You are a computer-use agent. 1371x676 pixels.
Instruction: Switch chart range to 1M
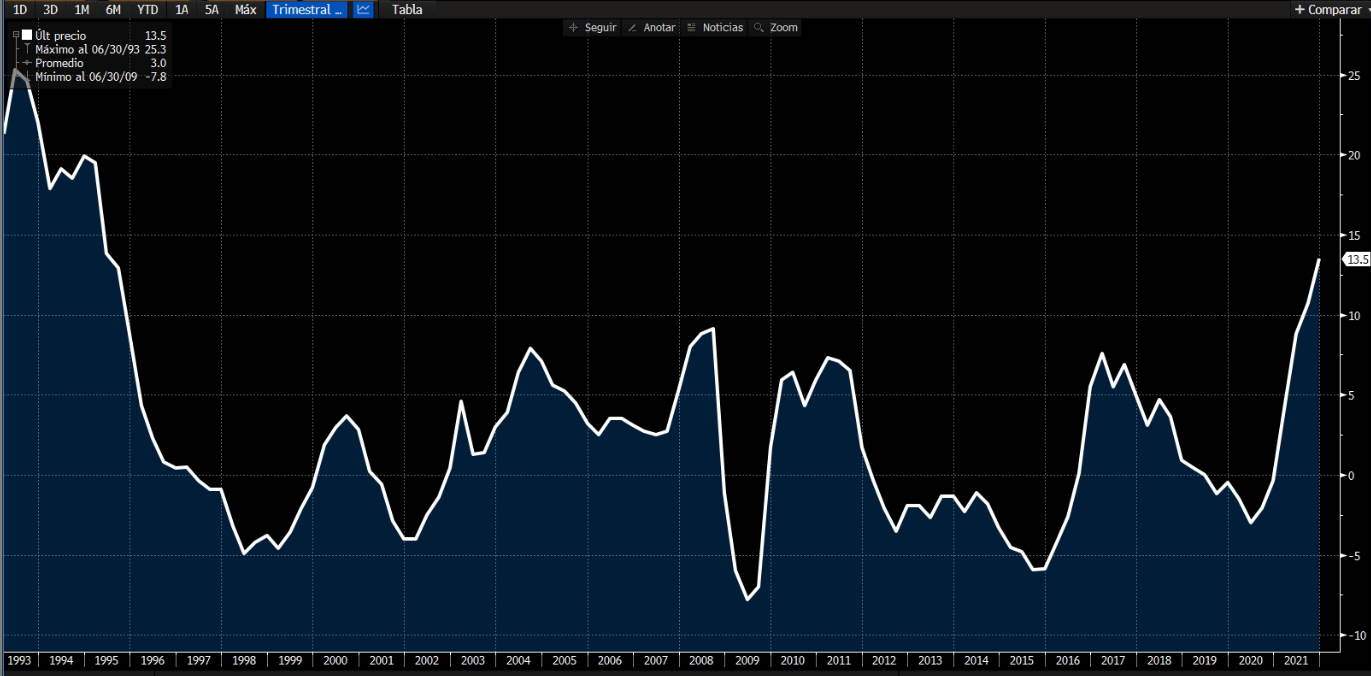pyautogui.click(x=82, y=9)
